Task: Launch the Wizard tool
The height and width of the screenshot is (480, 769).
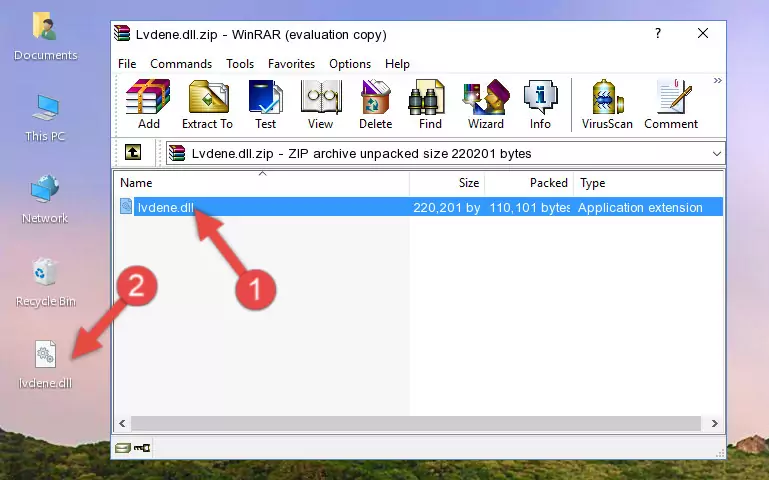Action: (486, 104)
